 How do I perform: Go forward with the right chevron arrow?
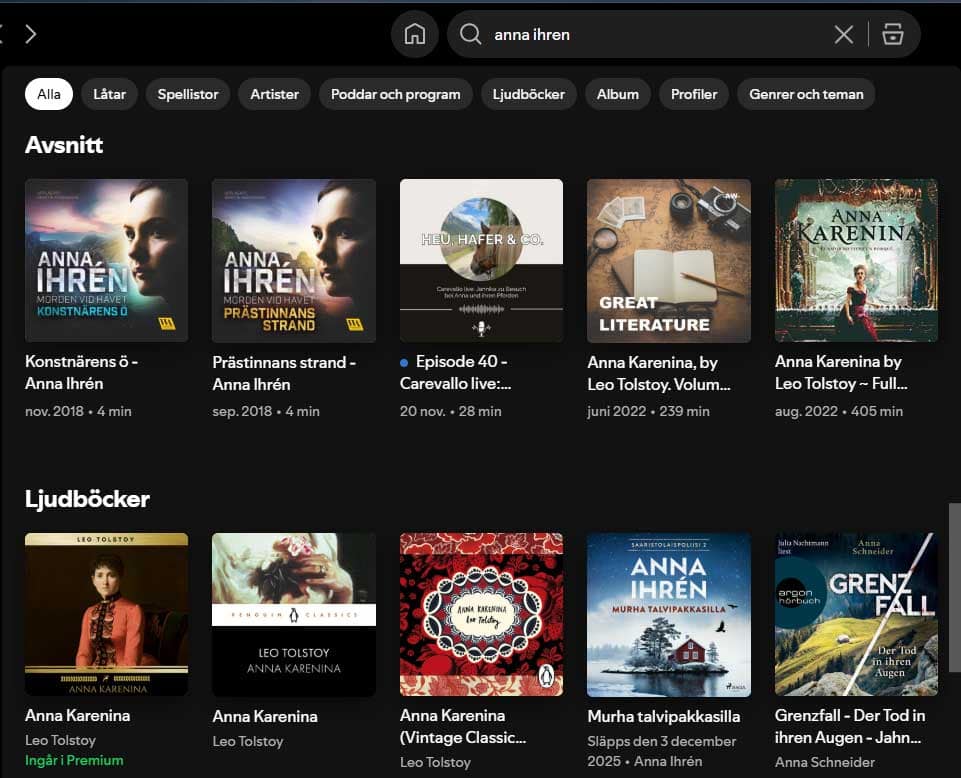point(30,34)
